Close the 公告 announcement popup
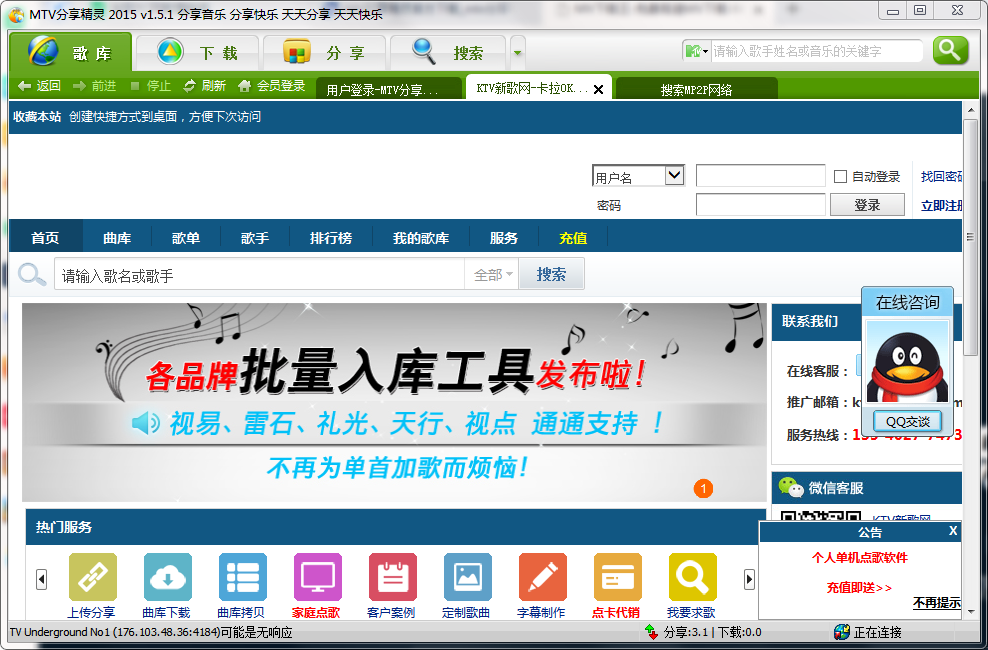The image size is (988, 650). pyautogui.click(x=952, y=531)
